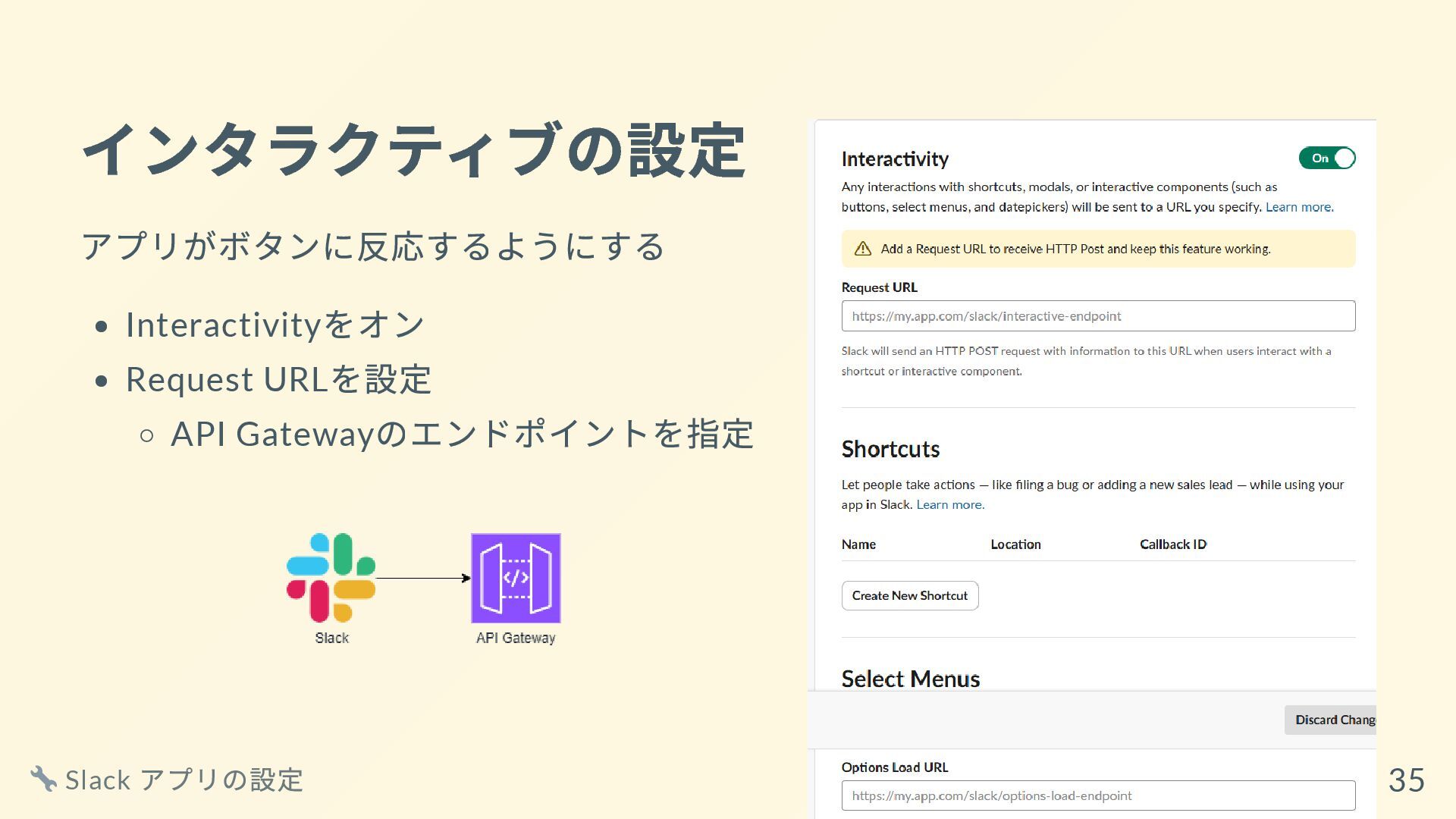Click the Slack logo icon
The width and height of the screenshot is (1456, 819).
(x=331, y=578)
